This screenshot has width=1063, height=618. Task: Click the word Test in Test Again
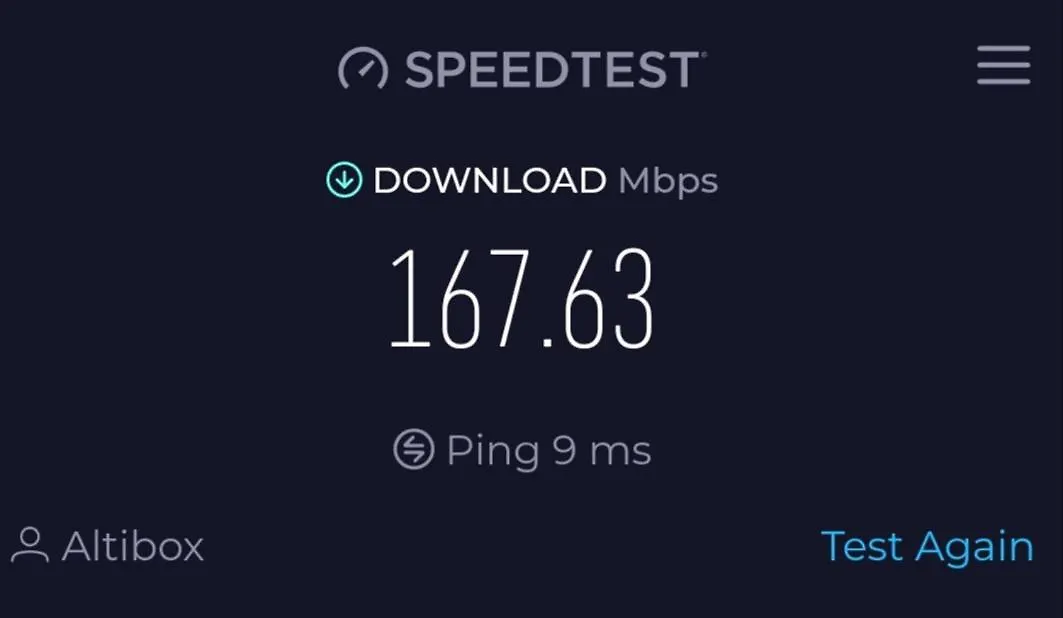pyautogui.click(x=861, y=545)
